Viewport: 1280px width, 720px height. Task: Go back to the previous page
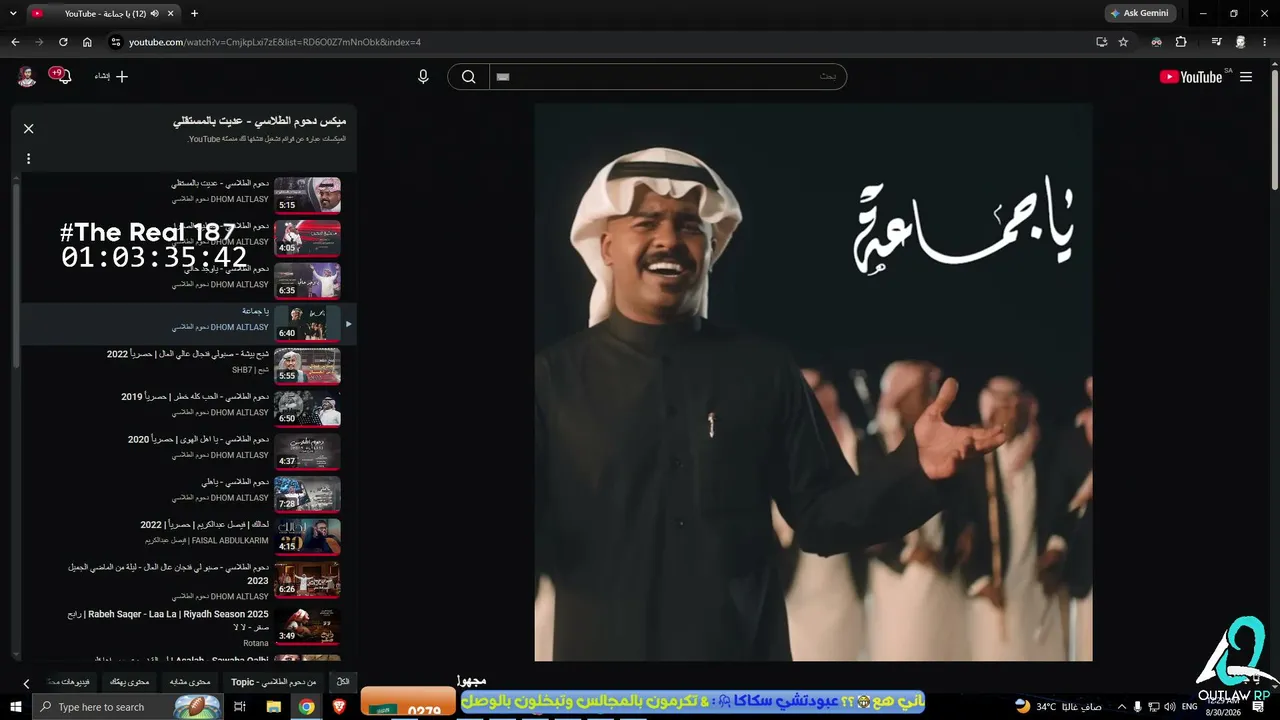click(15, 42)
